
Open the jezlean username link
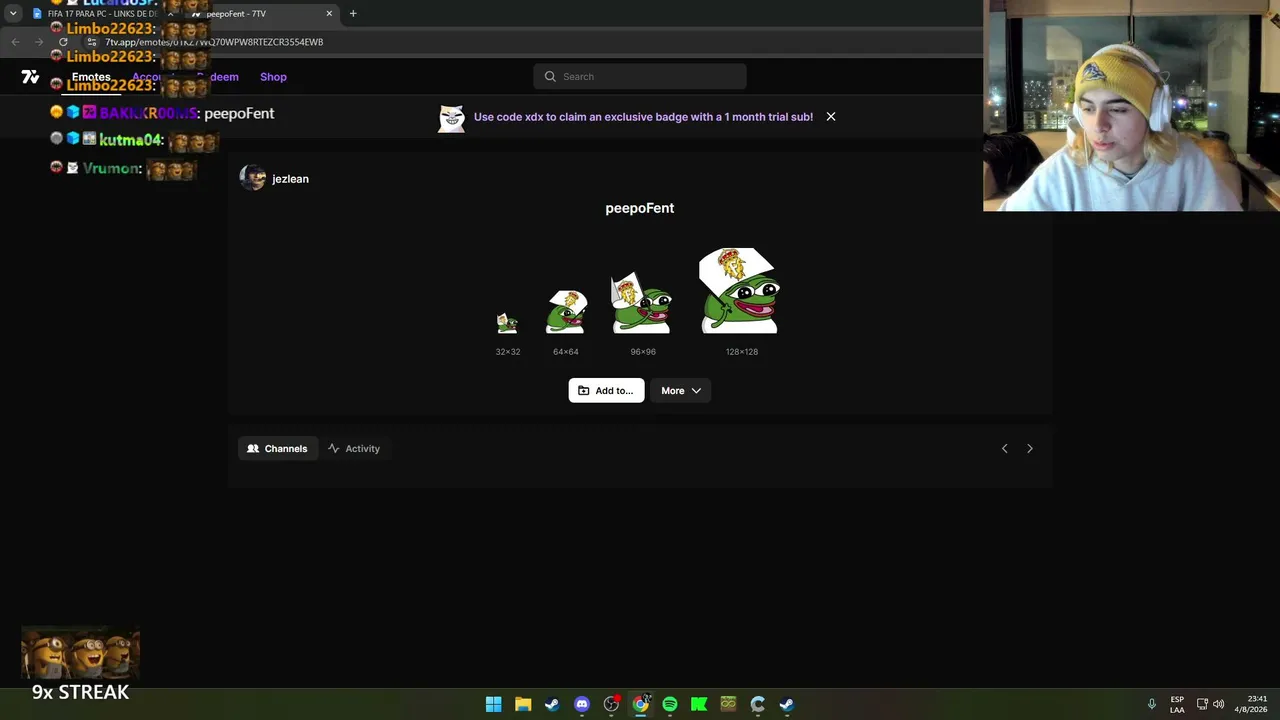pyautogui.click(x=290, y=179)
